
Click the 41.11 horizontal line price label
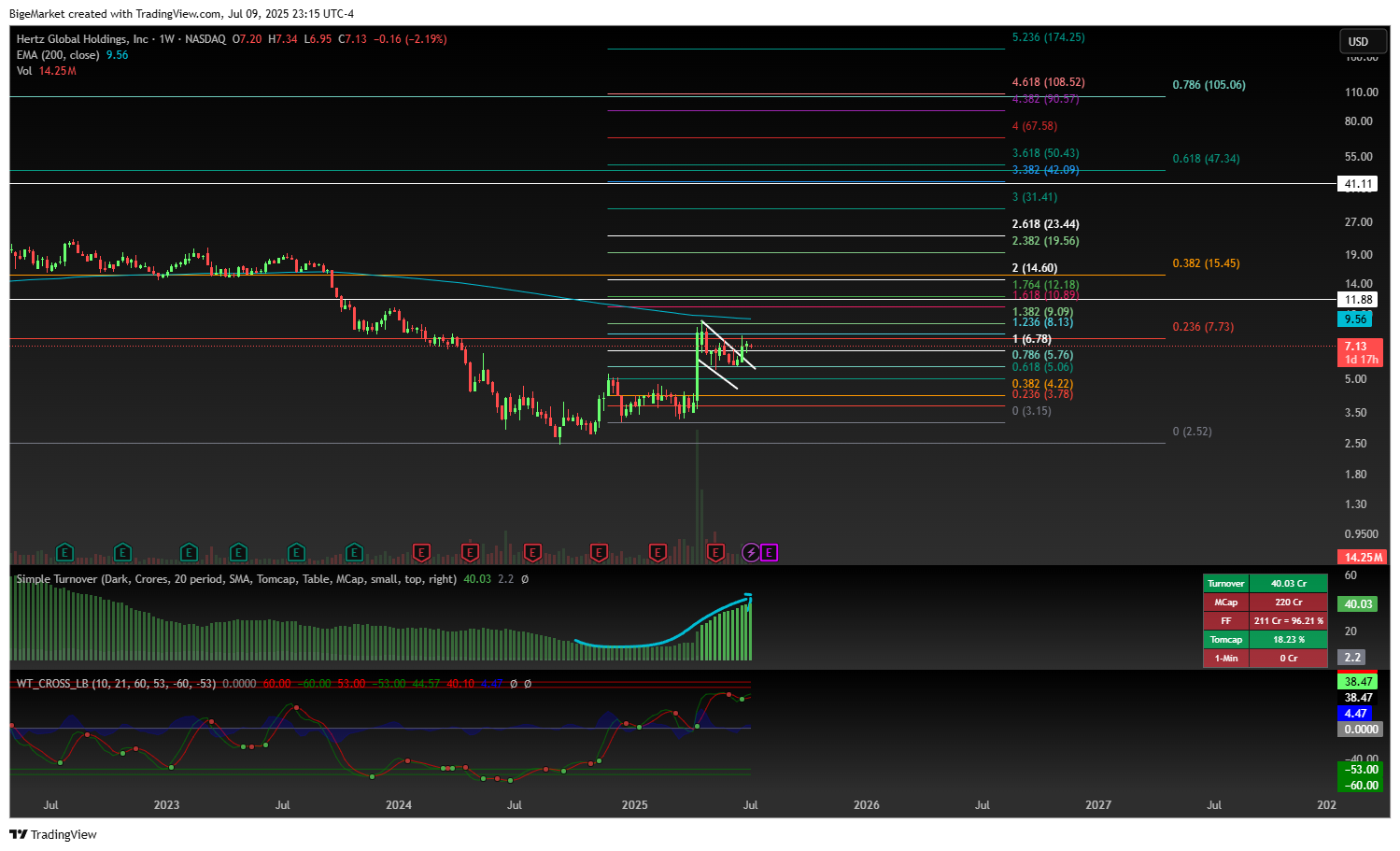pyautogui.click(x=1359, y=184)
